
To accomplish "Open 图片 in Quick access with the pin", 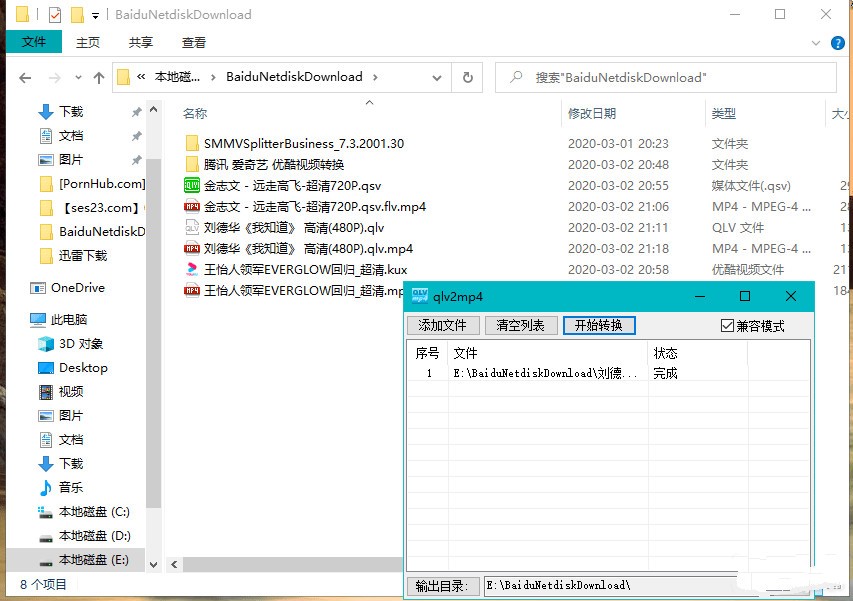I will point(71,159).
